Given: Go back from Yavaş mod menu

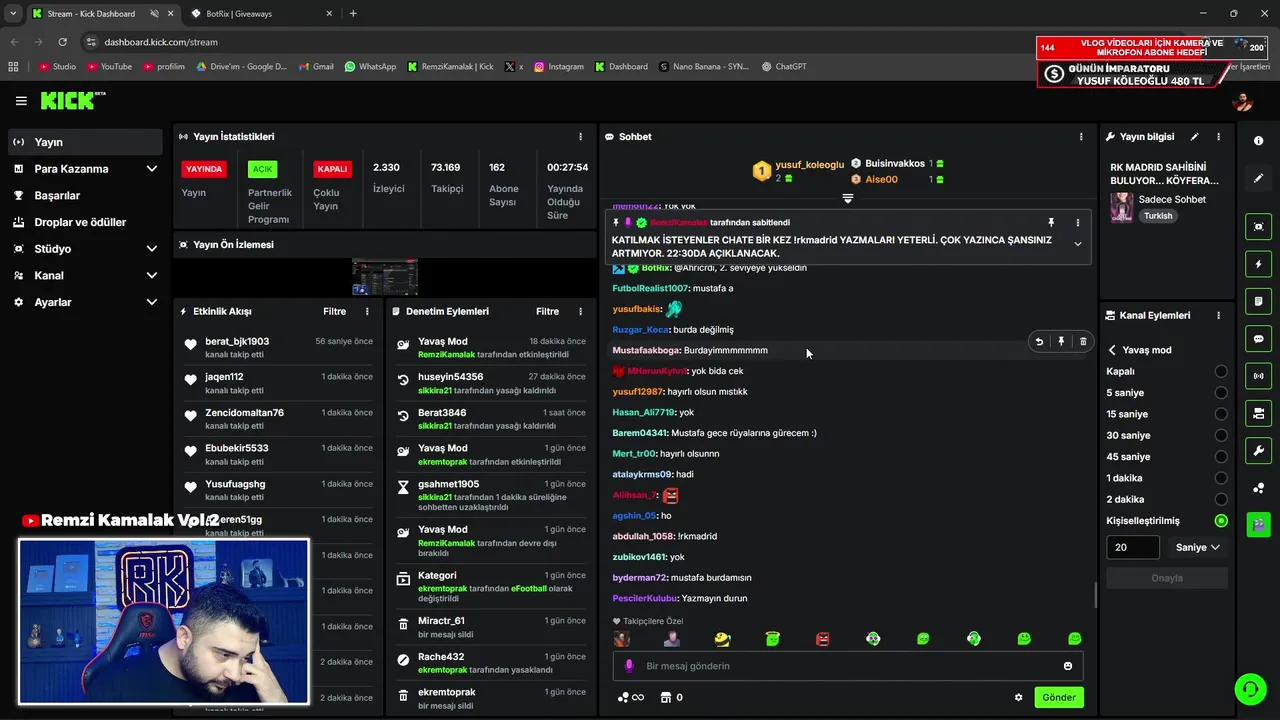Looking at the screenshot, I should [1112, 350].
